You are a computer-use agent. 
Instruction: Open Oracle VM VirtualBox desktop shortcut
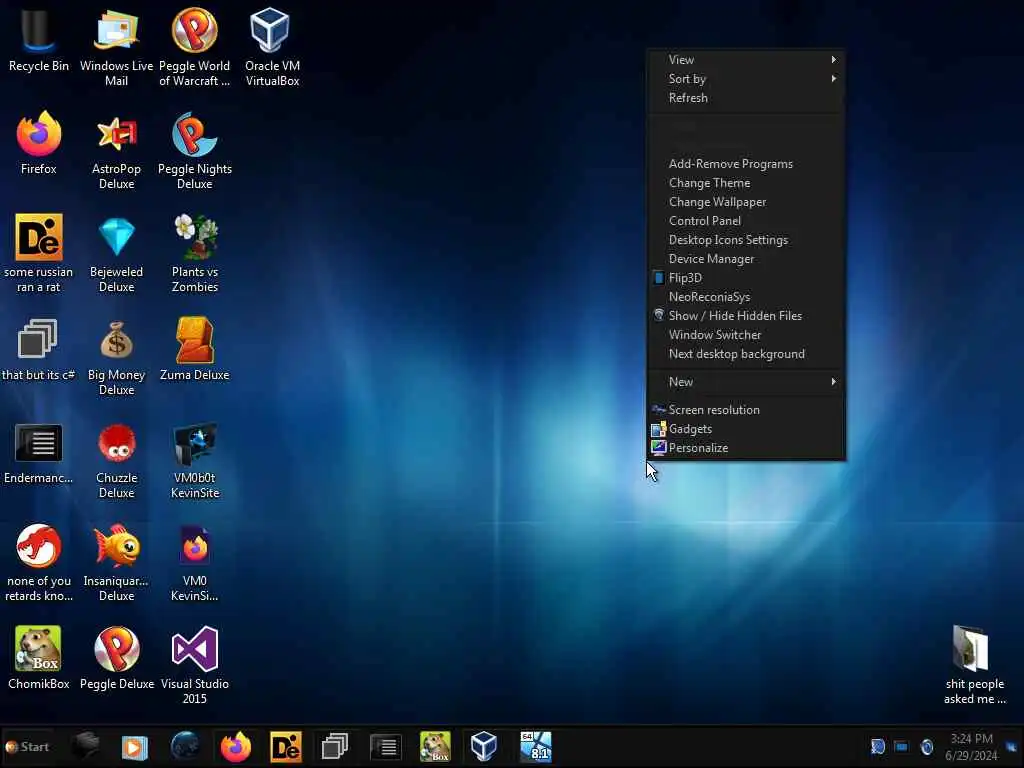point(272,47)
